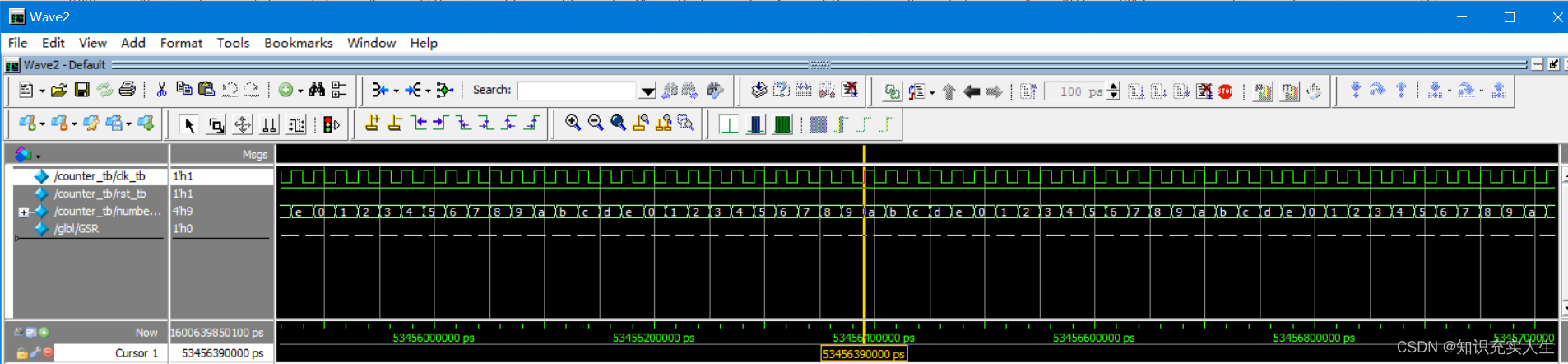Click the Continue Run icon
This screenshot has width=1568, height=364.
[1158, 91]
